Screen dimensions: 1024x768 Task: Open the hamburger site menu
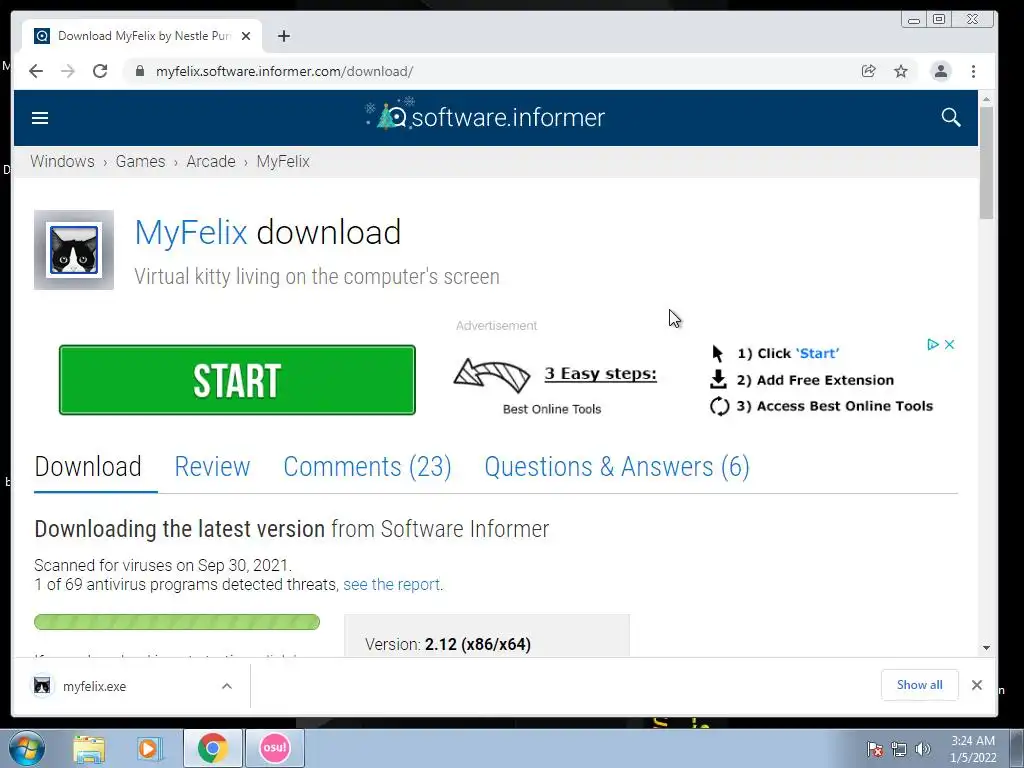click(x=40, y=118)
